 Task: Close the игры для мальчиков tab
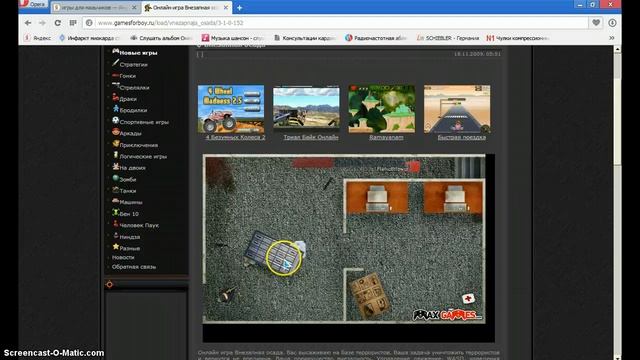[x=134, y=7]
